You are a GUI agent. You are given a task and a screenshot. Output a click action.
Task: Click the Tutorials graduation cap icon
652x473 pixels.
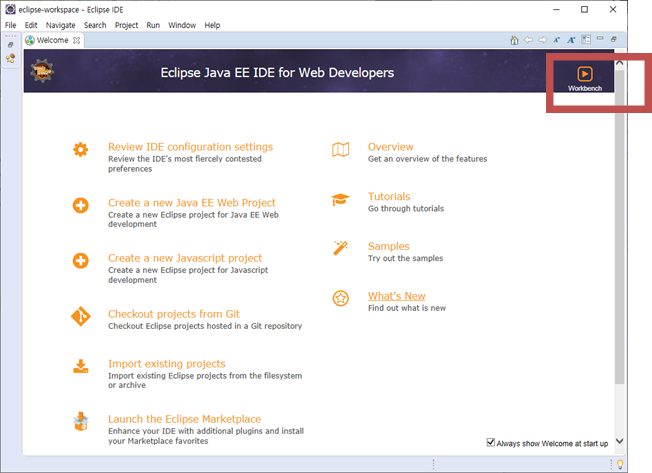341,200
